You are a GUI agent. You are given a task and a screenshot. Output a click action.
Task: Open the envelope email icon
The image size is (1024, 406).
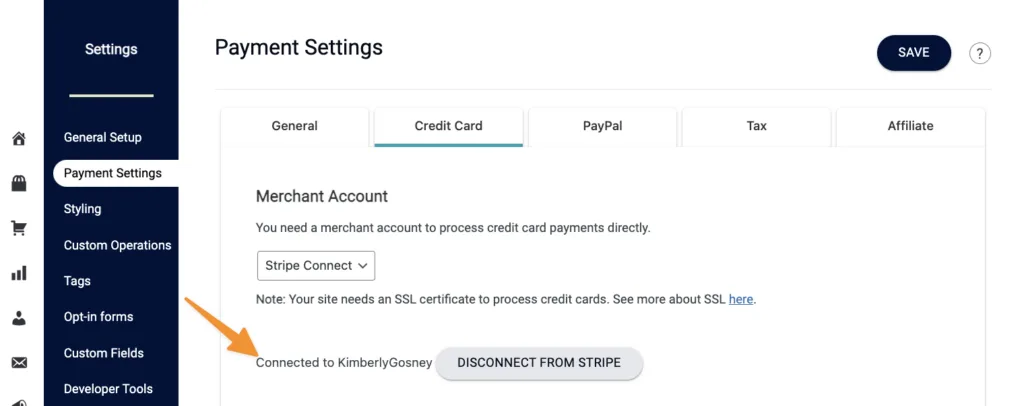point(18,363)
